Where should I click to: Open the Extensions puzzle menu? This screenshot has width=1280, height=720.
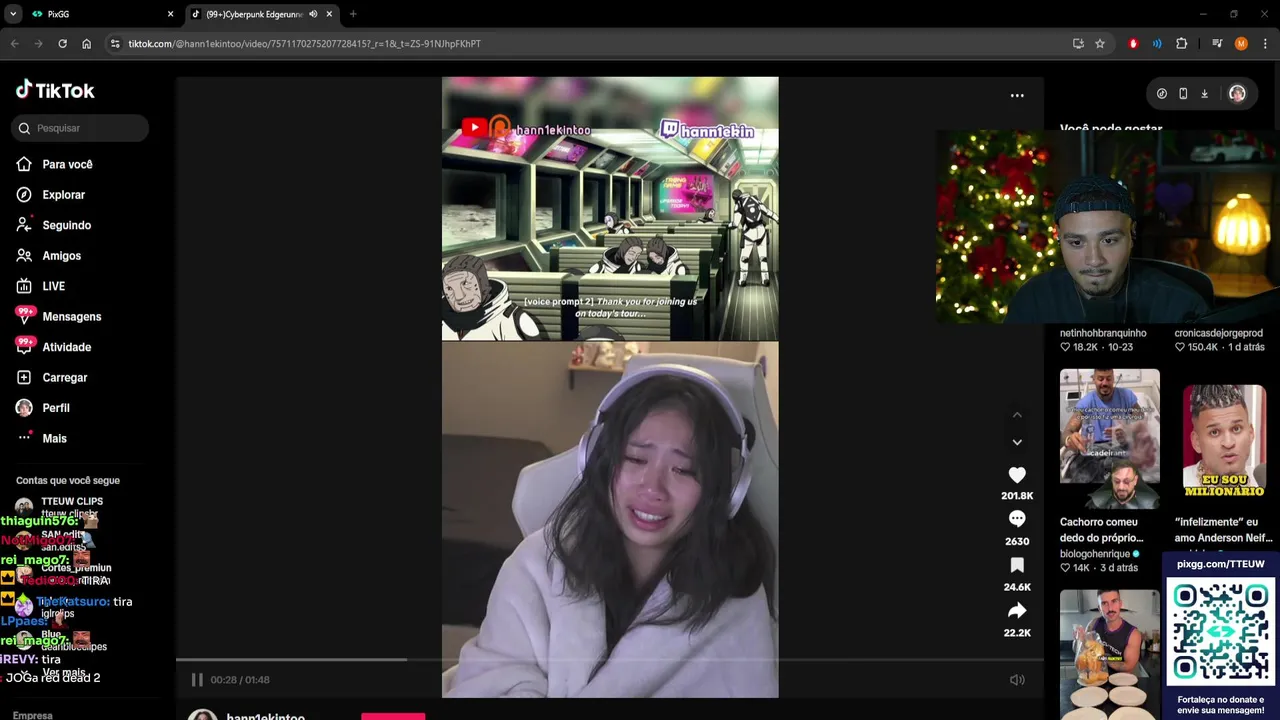[1181, 44]
